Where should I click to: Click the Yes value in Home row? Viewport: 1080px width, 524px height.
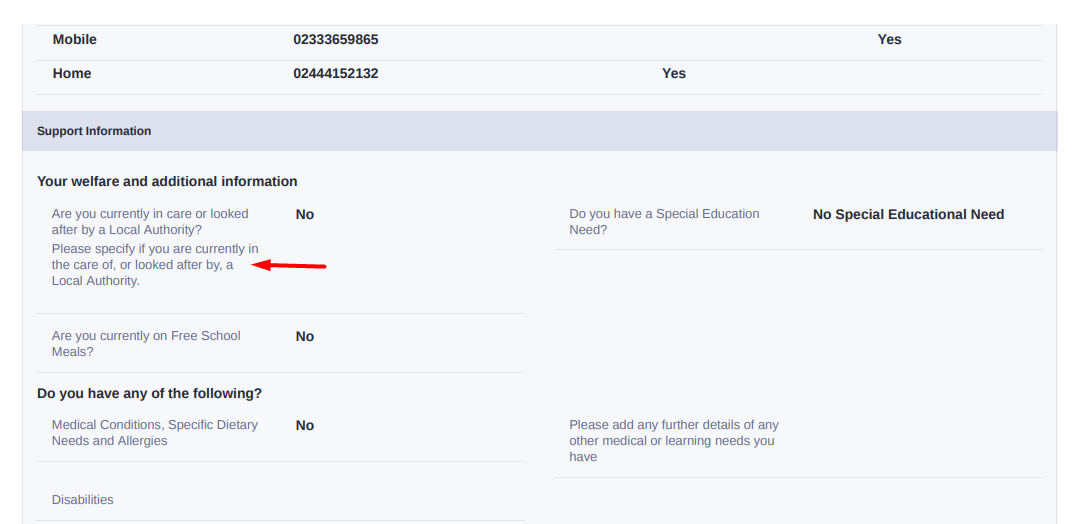pyautogui.click(x=674, y=74)
